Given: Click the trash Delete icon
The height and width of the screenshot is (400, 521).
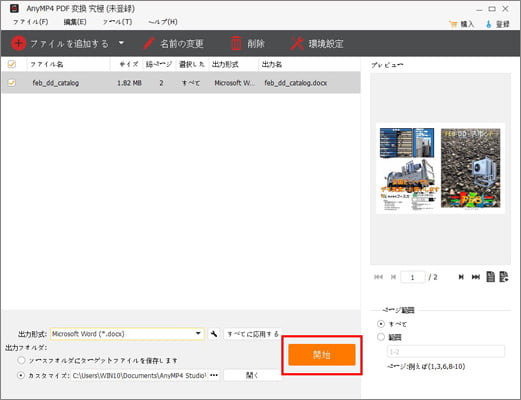Looking at the screenshot, I should [236, 43].
